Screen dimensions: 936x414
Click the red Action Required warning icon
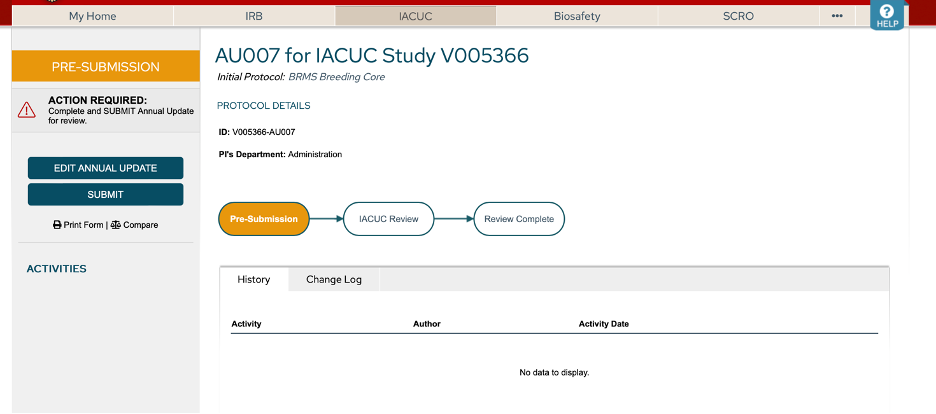pyautogui.click(x=26, y=111)
